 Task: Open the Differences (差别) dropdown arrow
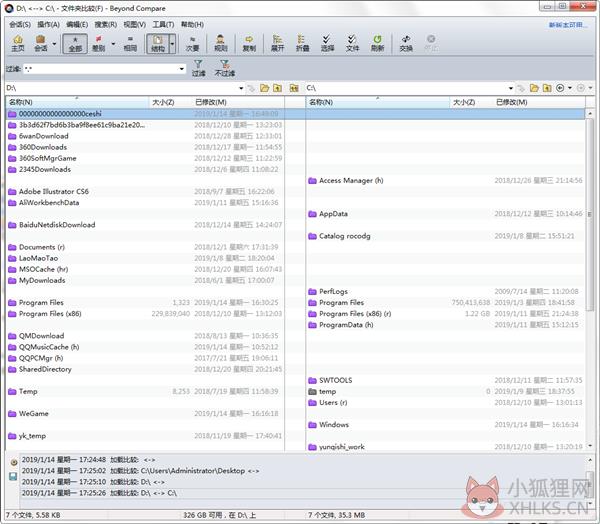click(113, 44)
